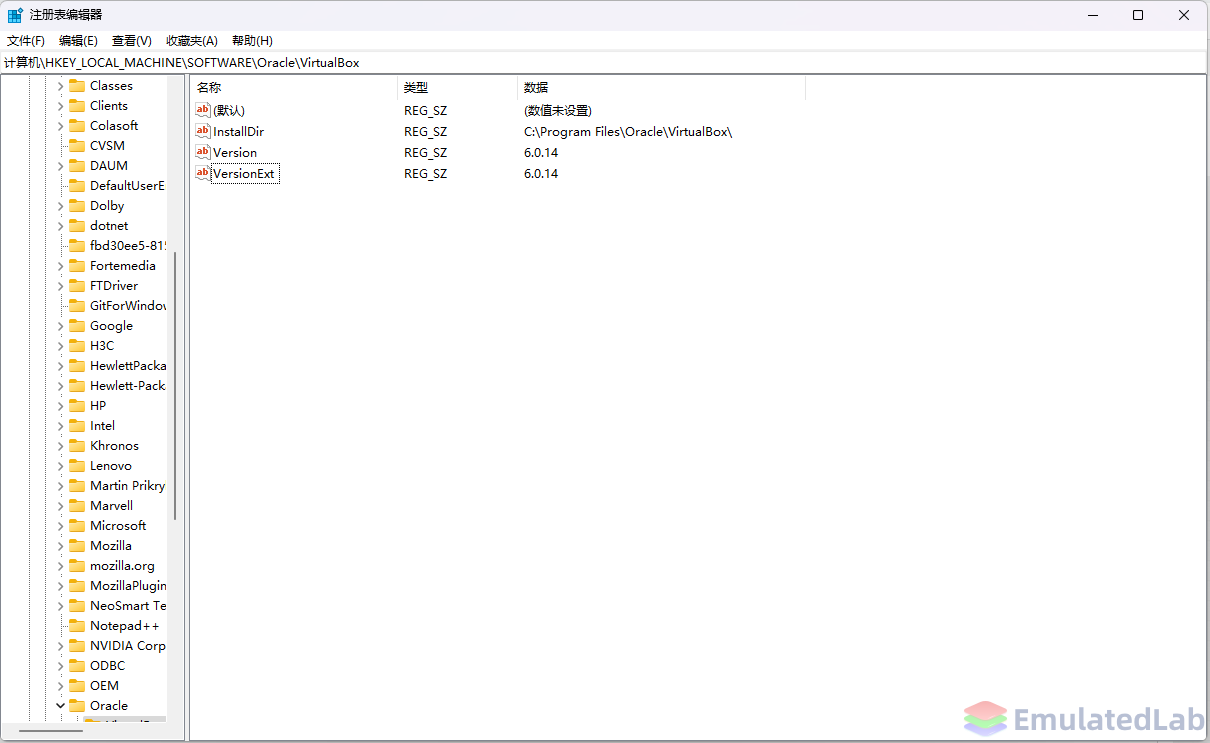
Task: Click the Notepad++ key folder icon
Action: [77, 626]
